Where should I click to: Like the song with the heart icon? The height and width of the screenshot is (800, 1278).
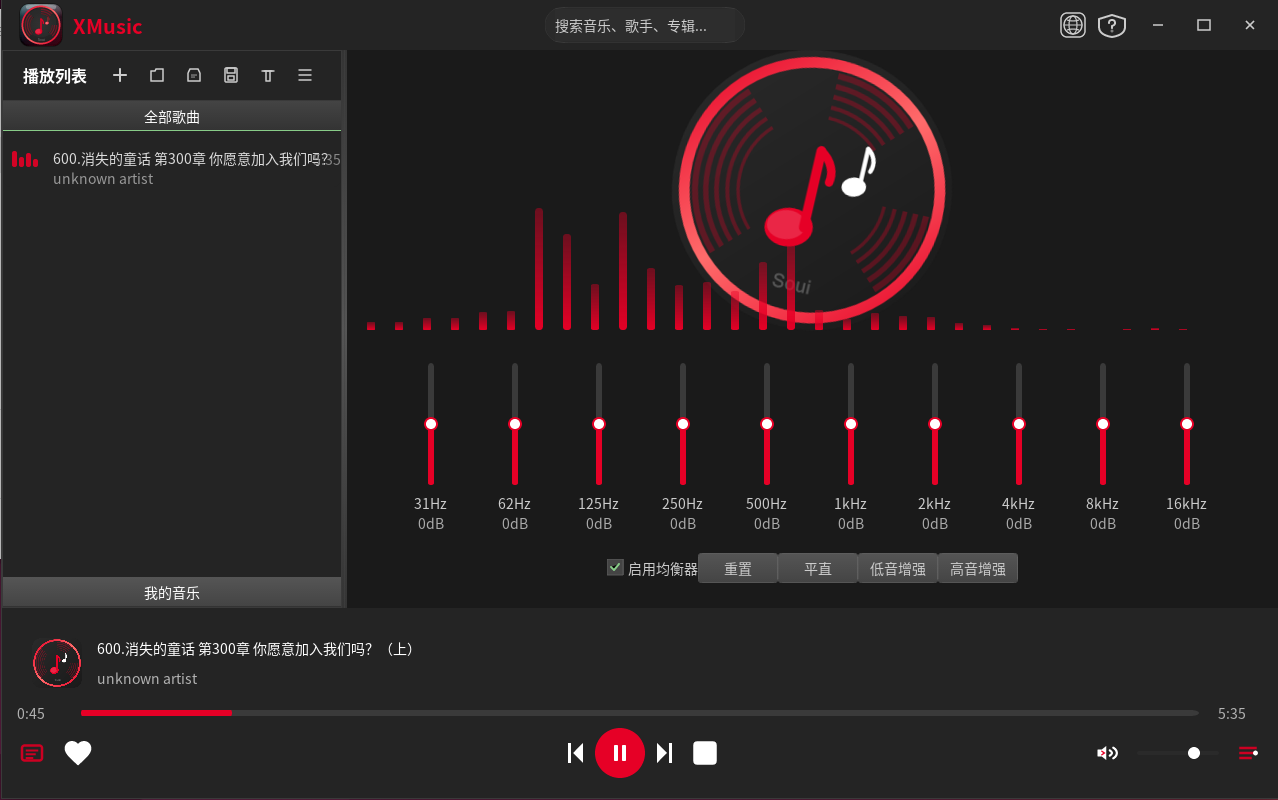click(x=78, y=753)
